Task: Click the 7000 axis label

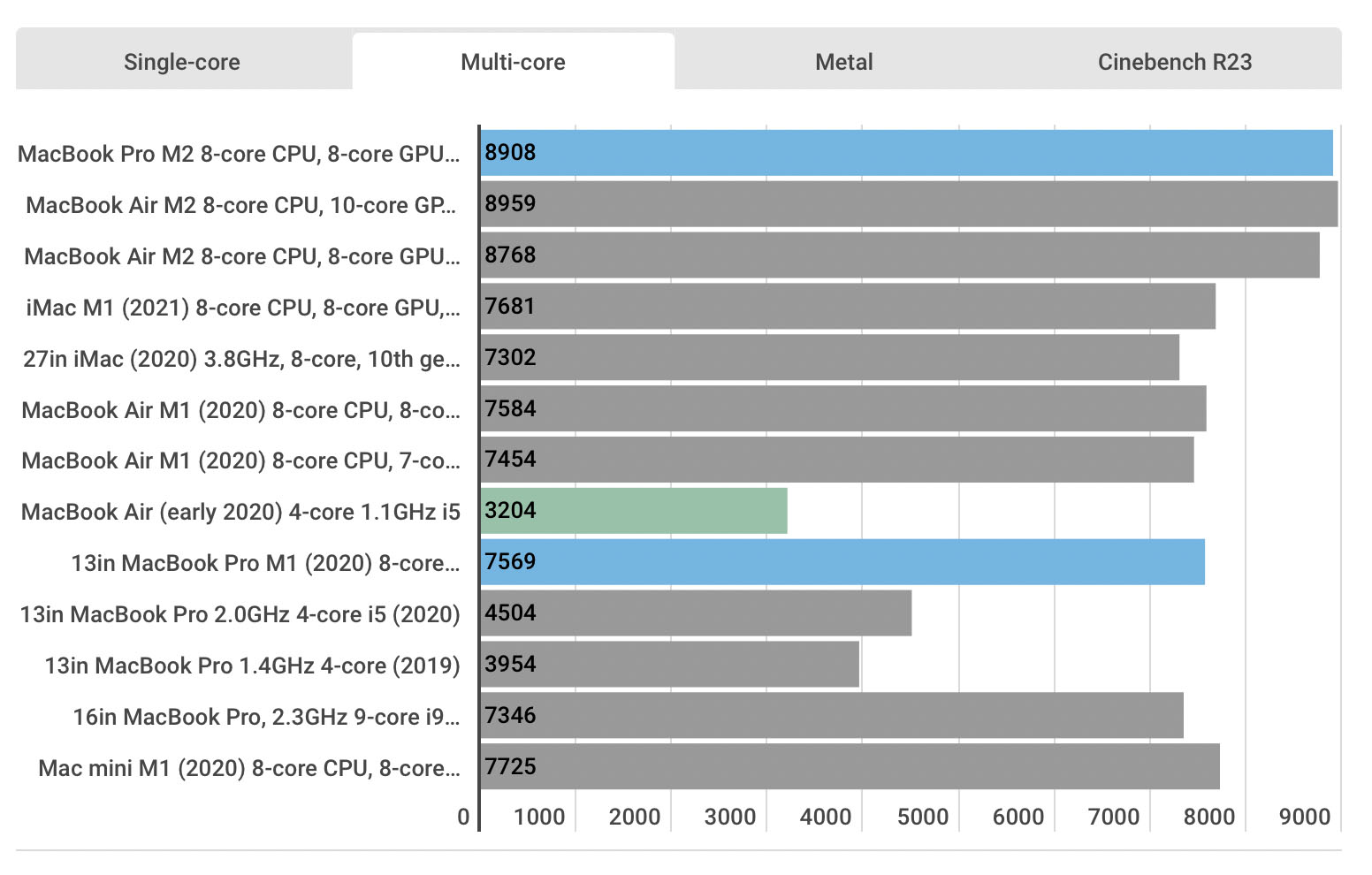Action: [x=1114, y=817]
